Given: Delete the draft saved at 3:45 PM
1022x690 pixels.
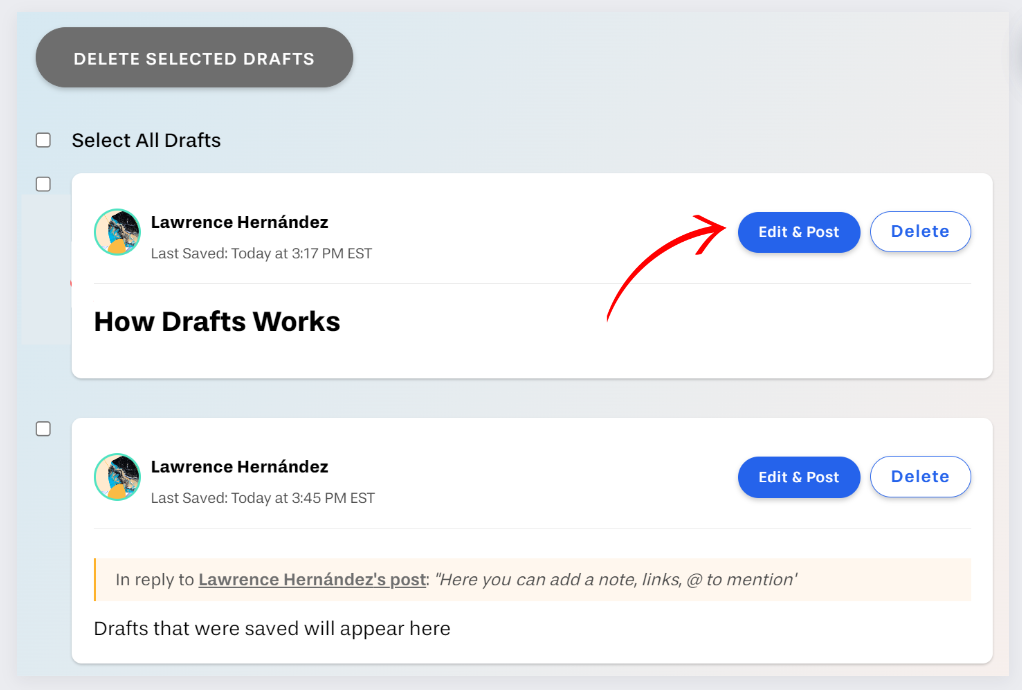Looking at the screenshot, I should pos(920,476).
